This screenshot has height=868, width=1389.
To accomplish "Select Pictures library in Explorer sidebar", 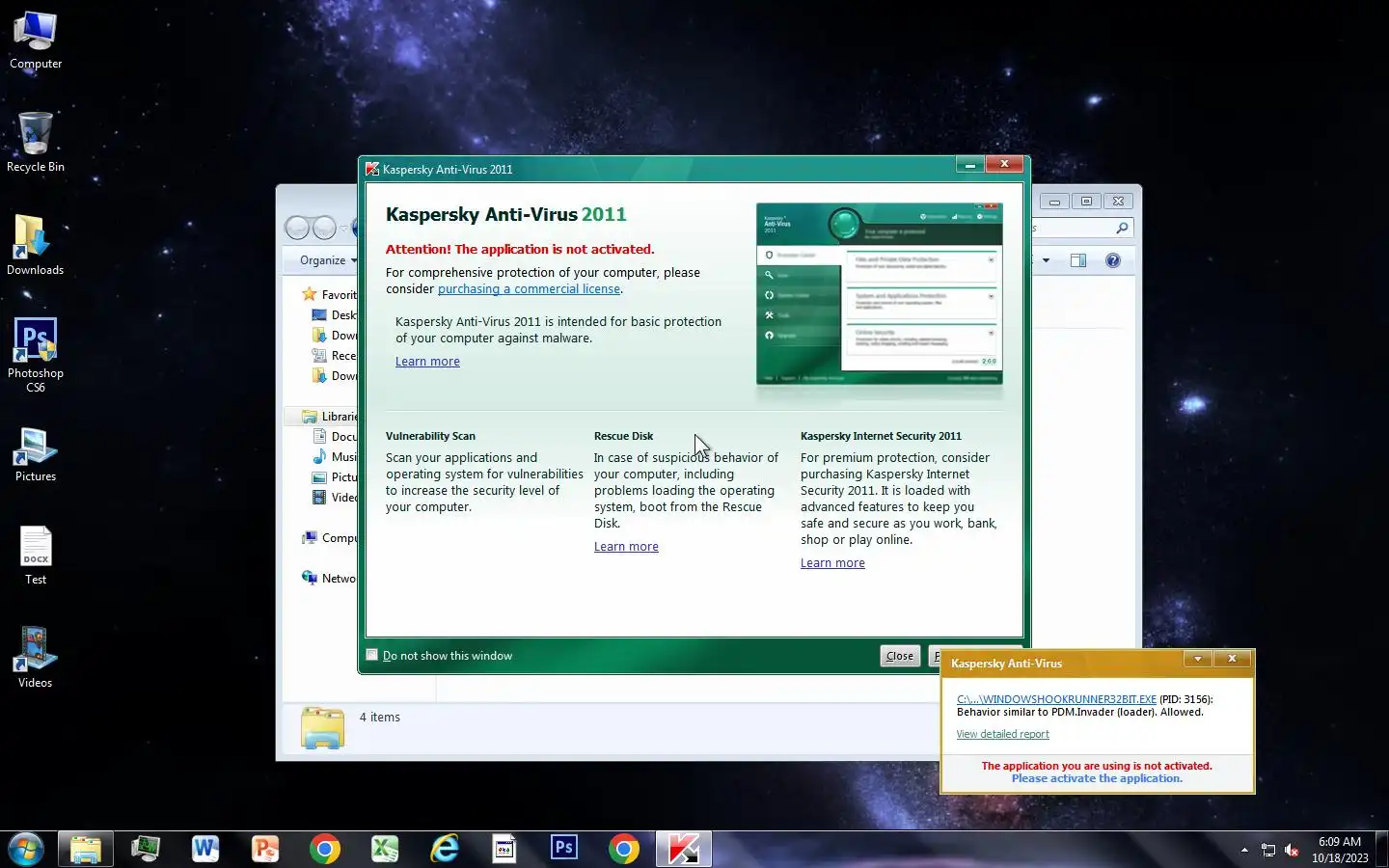I will point(334,477).
